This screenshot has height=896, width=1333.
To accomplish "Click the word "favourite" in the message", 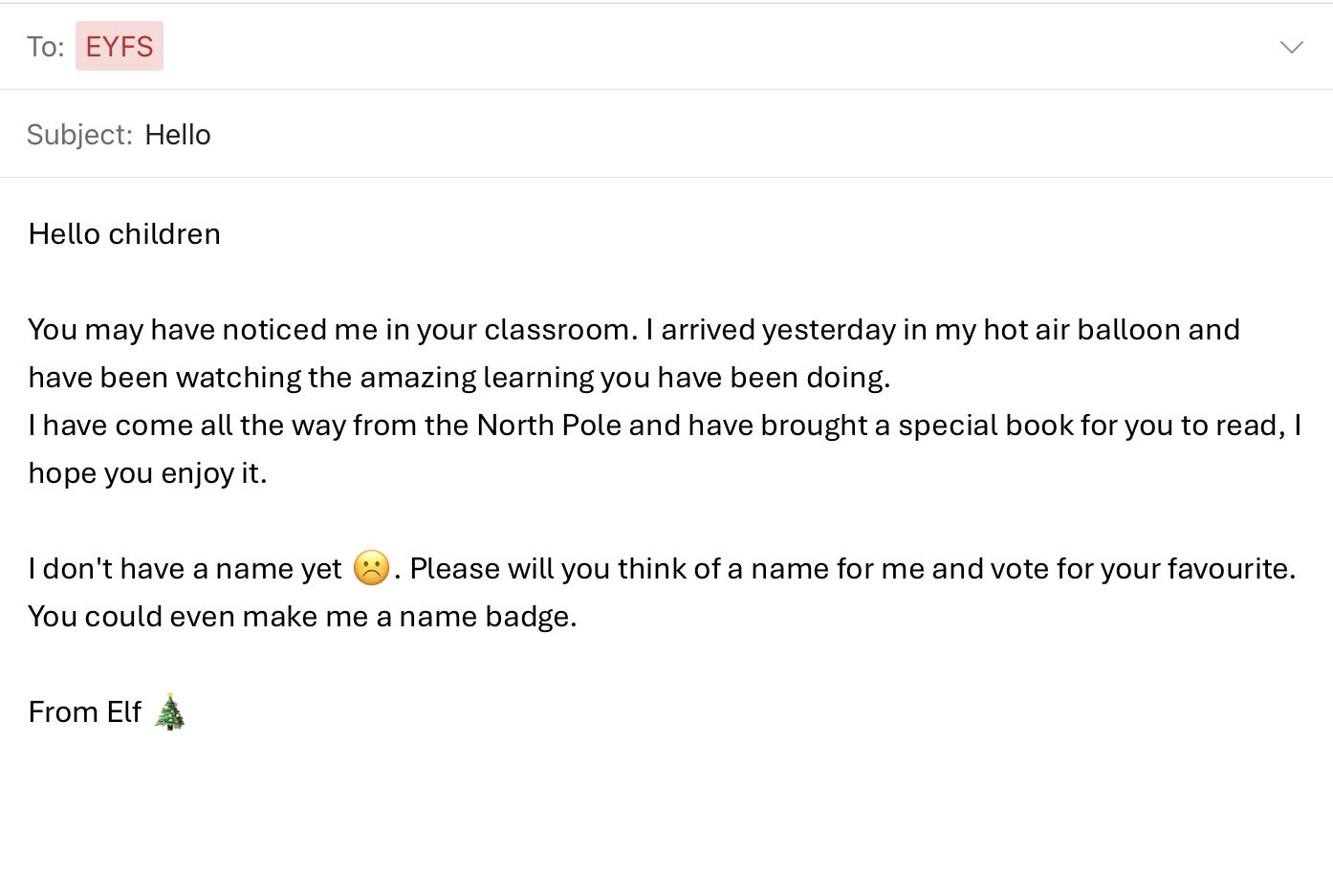I will click(x=1228, y=569).
